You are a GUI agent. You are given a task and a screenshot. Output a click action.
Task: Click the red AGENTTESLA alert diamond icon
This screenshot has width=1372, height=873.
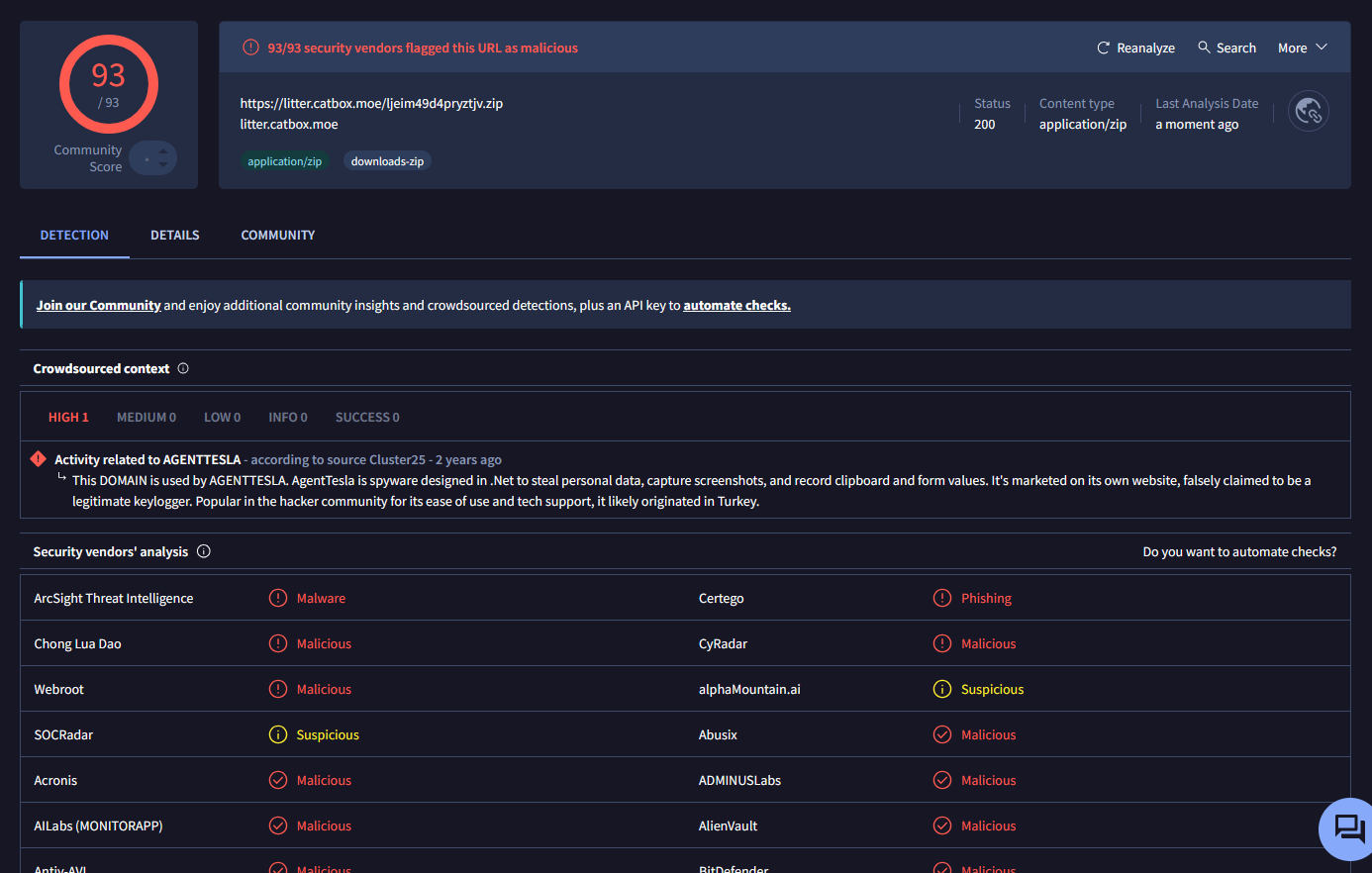click(39, 459)
